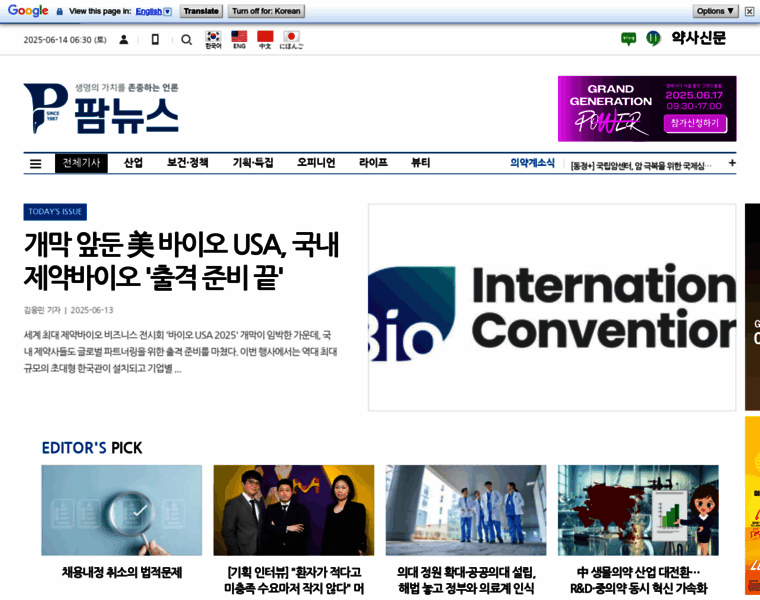This screenshot has width=760, height=600.
Task: Open the English language dropdown
Action: (153, 11)
